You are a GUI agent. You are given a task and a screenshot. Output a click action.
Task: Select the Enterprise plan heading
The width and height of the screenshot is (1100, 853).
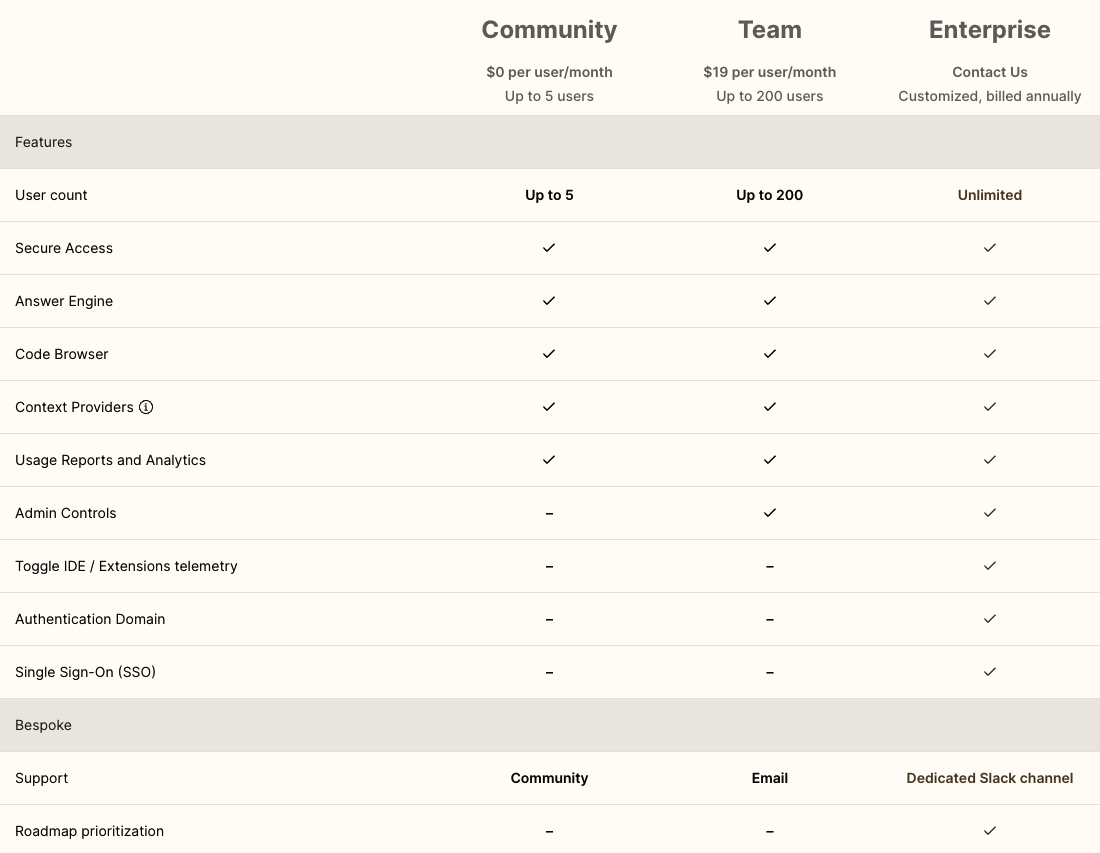[x=990, y=29]
